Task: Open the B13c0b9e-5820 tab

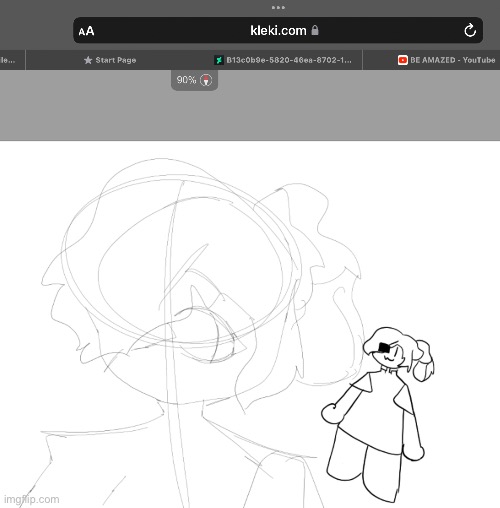Action: pyautogui.click(x=283, y=60)
